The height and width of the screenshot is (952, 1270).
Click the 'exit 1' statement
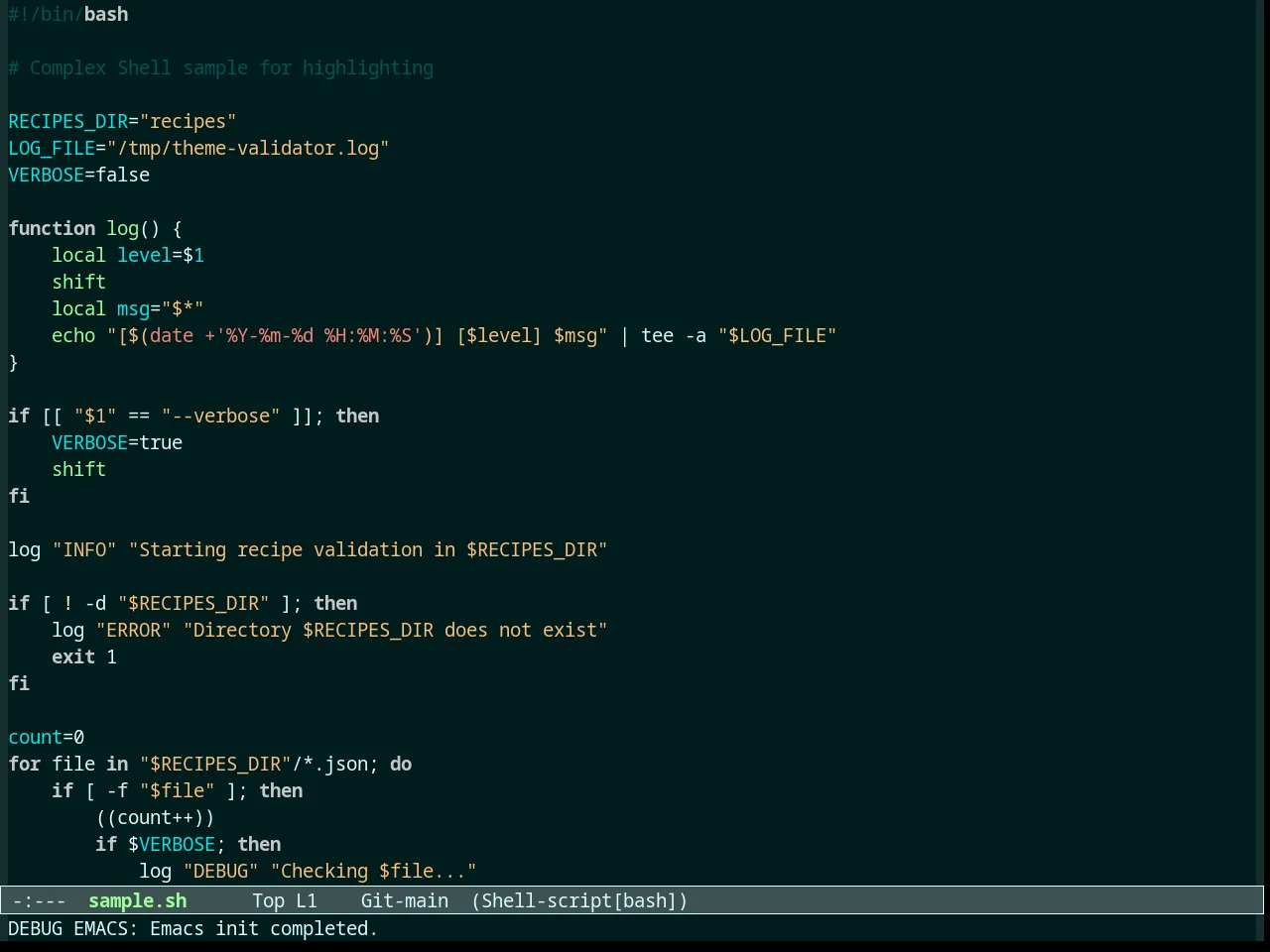(x=84, y=656)
